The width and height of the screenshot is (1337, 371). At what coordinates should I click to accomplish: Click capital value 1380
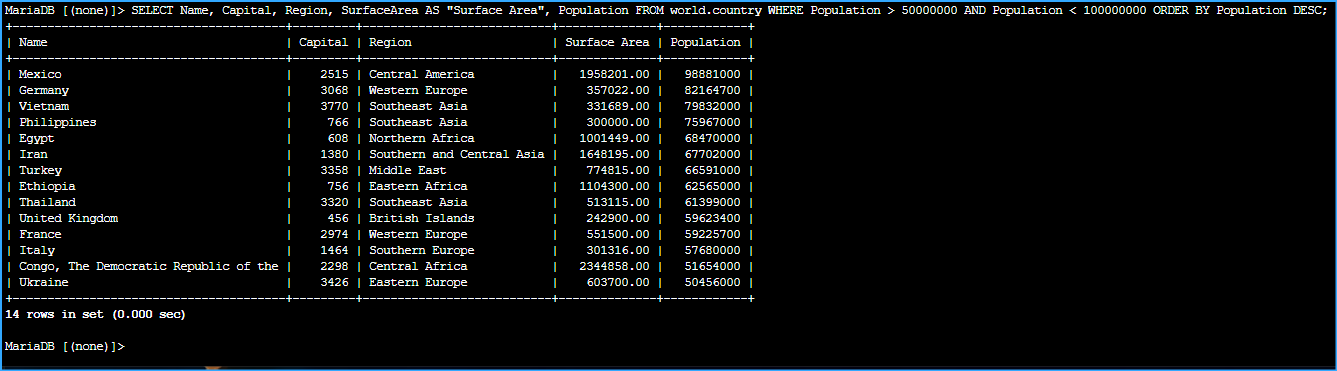(x=334, y=155)
